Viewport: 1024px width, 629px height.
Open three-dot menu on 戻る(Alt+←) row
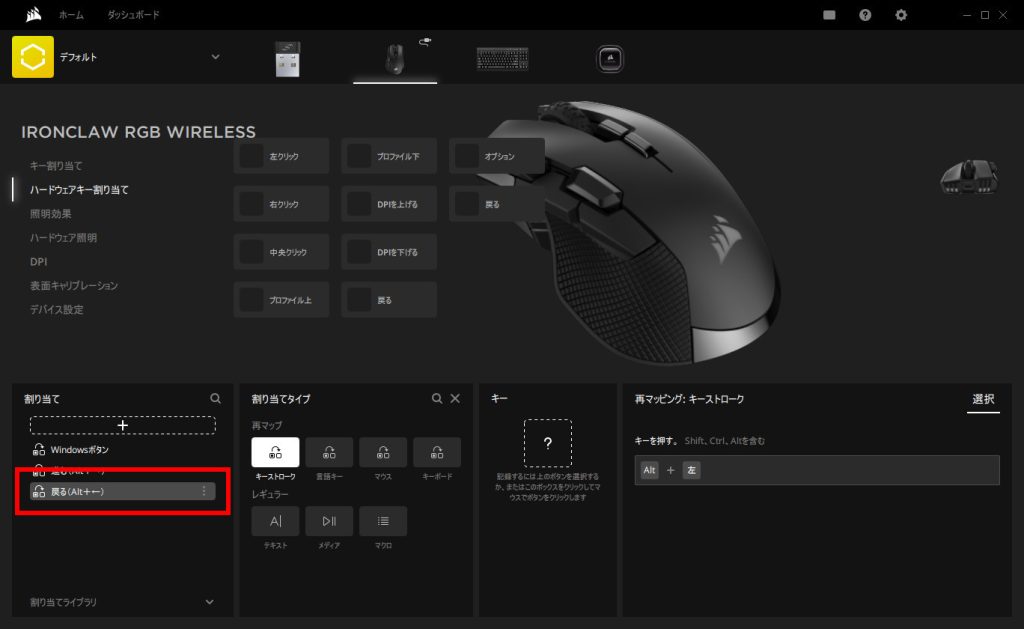[x=204, y=491]
